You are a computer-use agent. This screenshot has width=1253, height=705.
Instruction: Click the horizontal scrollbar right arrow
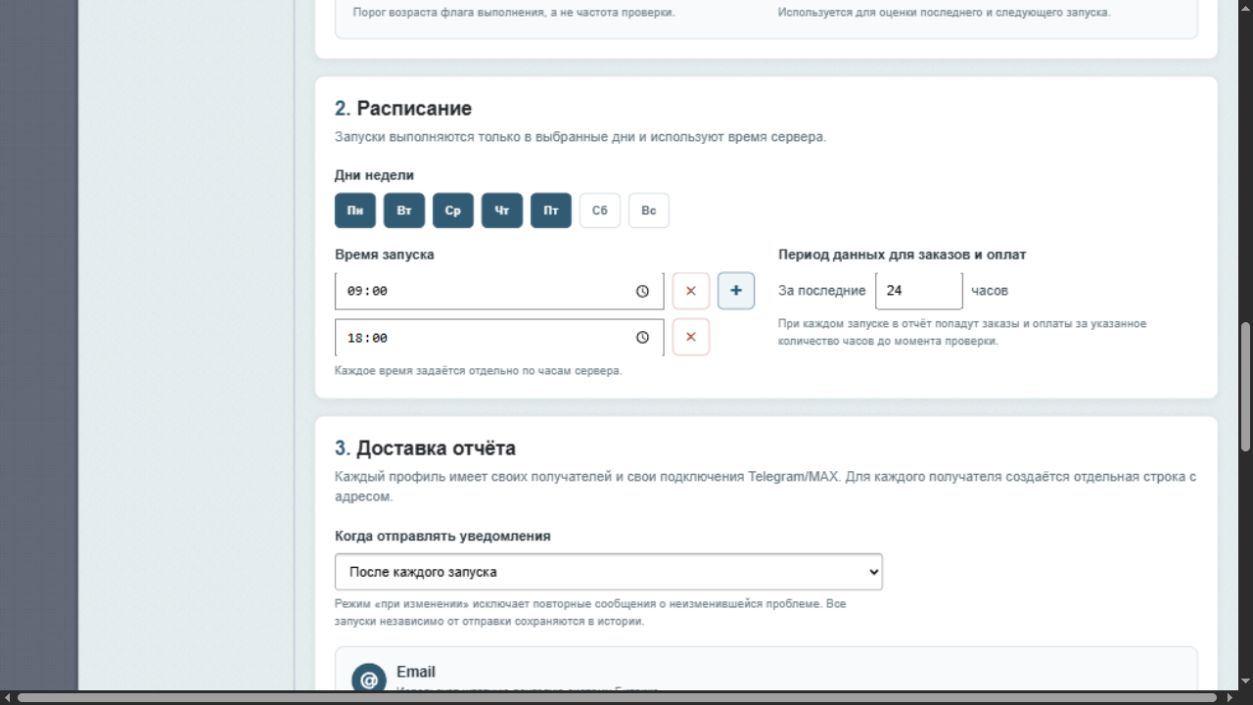pyautogui.click(x=1229, y=697)
